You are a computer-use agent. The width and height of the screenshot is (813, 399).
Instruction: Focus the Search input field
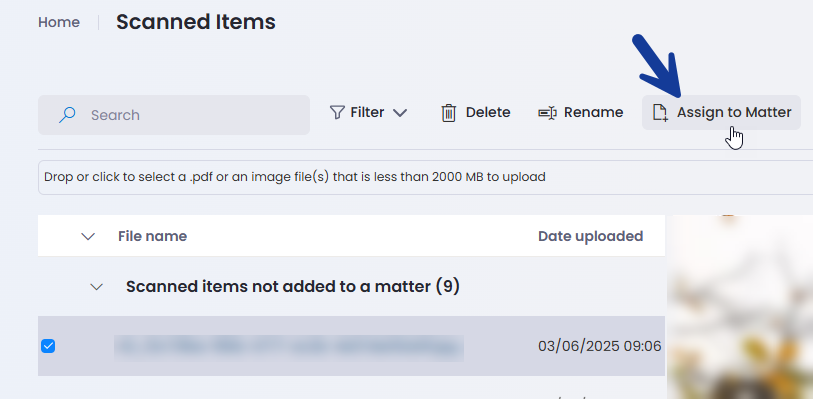click(174, 115)
